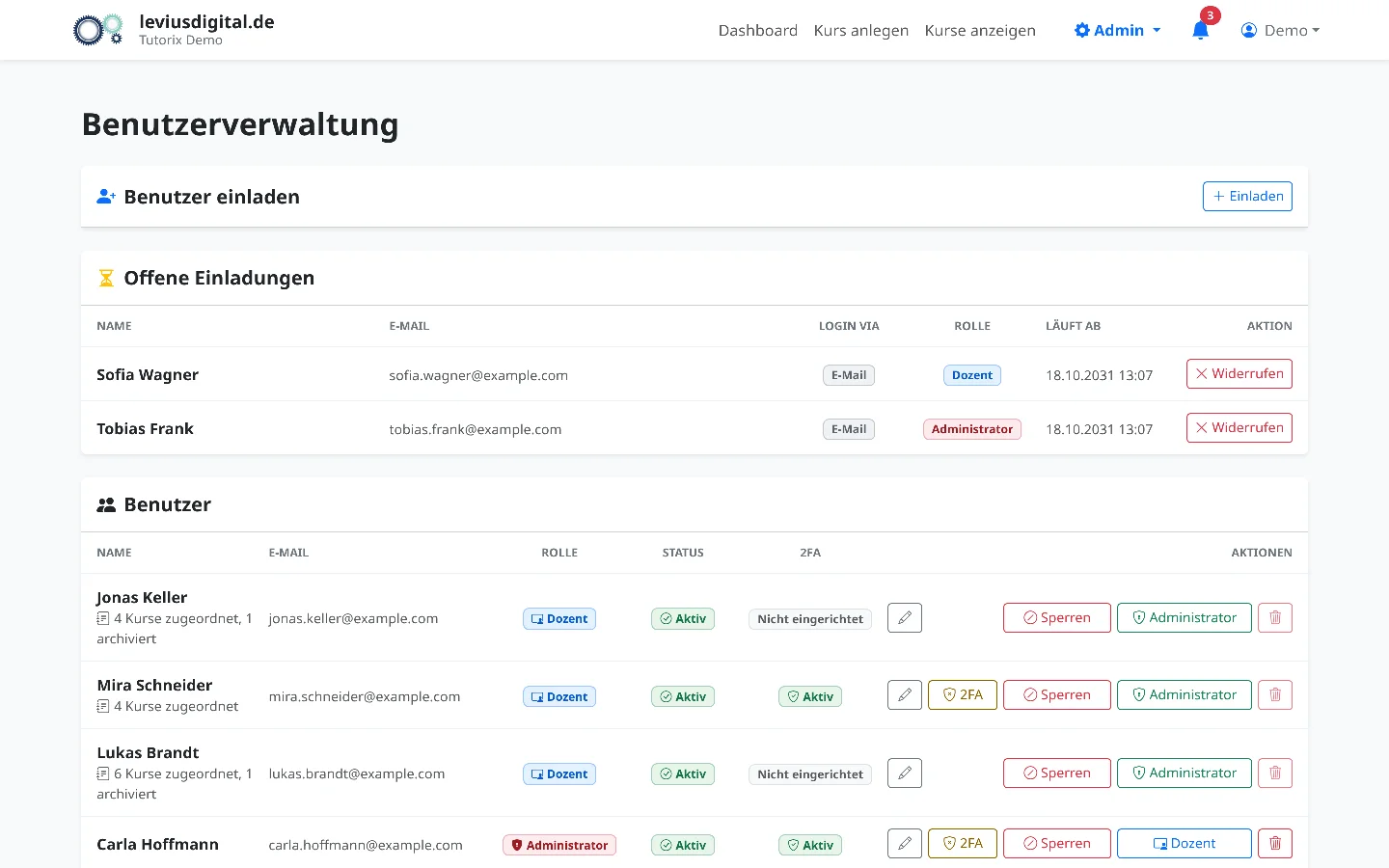Open the notifications bell icon

[x=1200, y=30]
